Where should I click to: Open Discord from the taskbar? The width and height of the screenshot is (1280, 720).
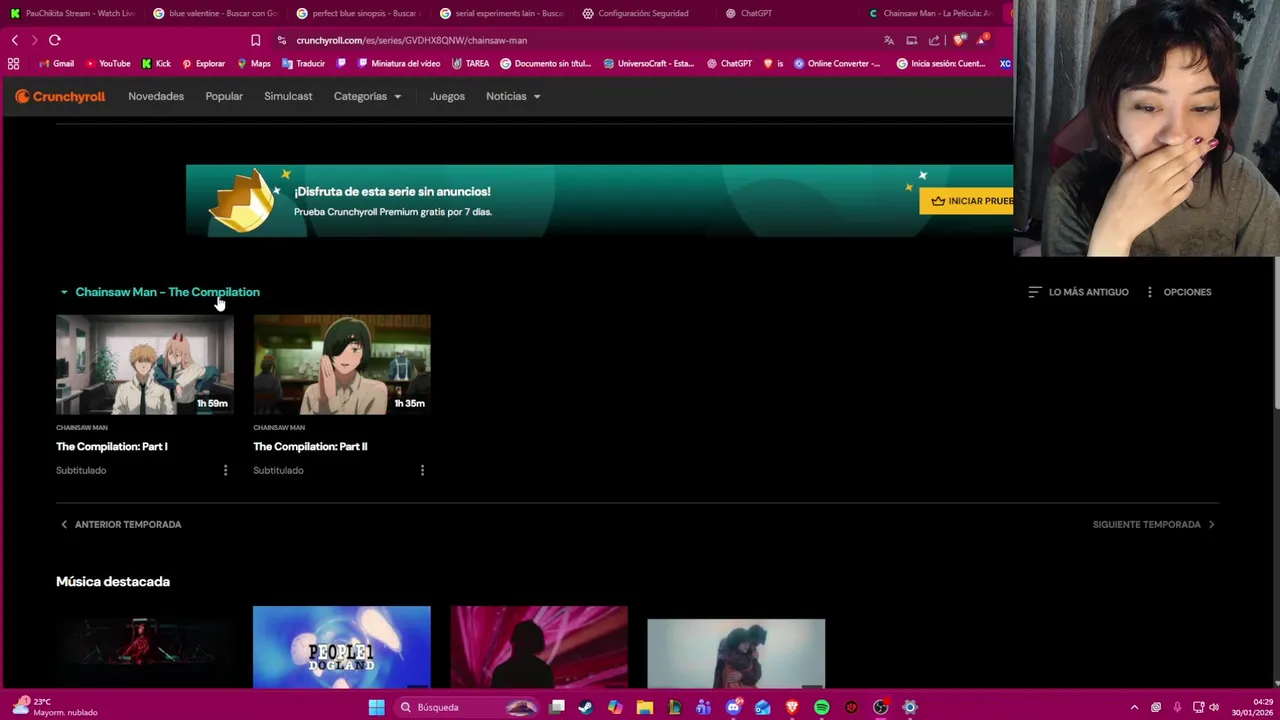coord(733,707)
